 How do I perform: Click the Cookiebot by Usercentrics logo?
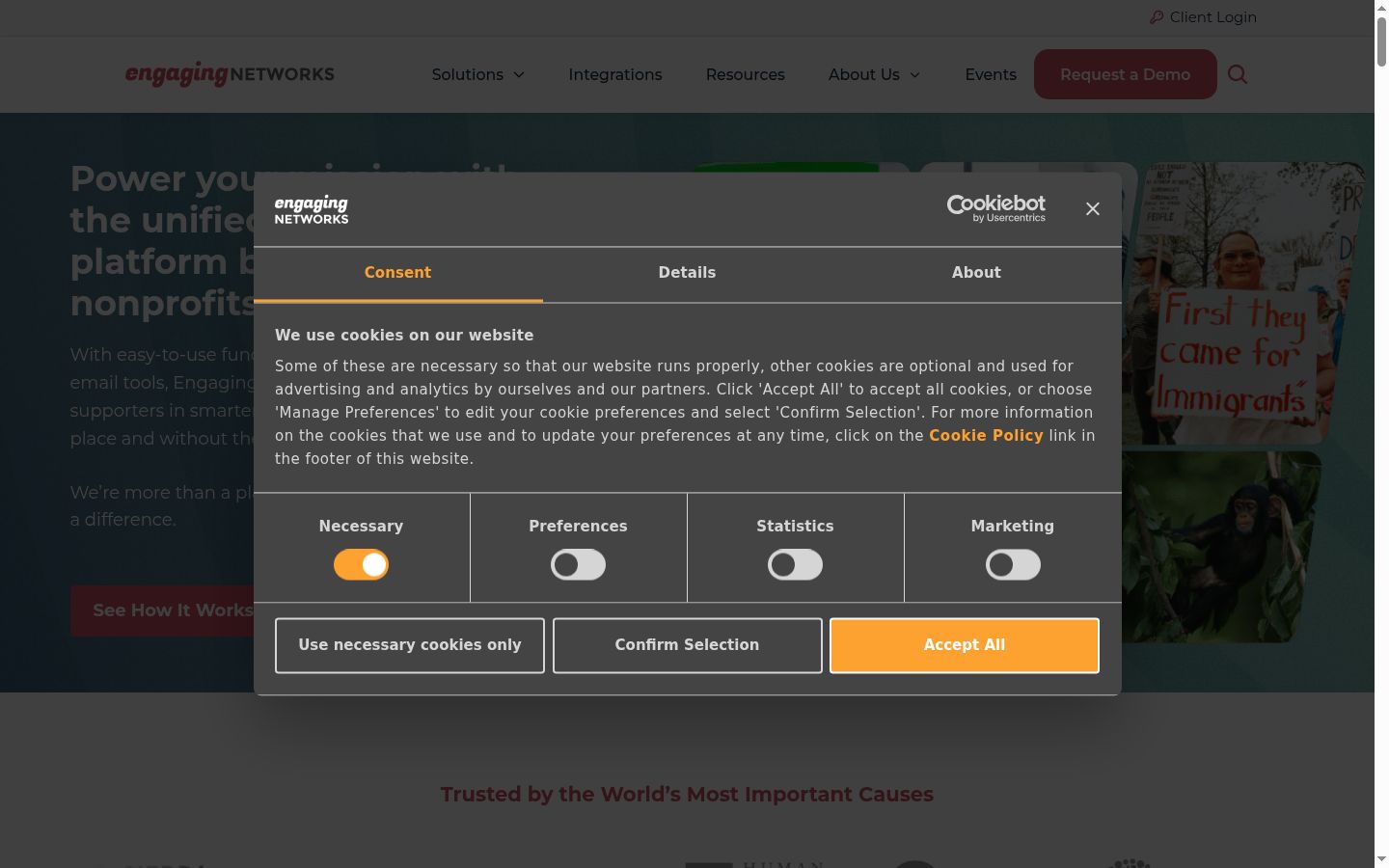pos(996,208)
